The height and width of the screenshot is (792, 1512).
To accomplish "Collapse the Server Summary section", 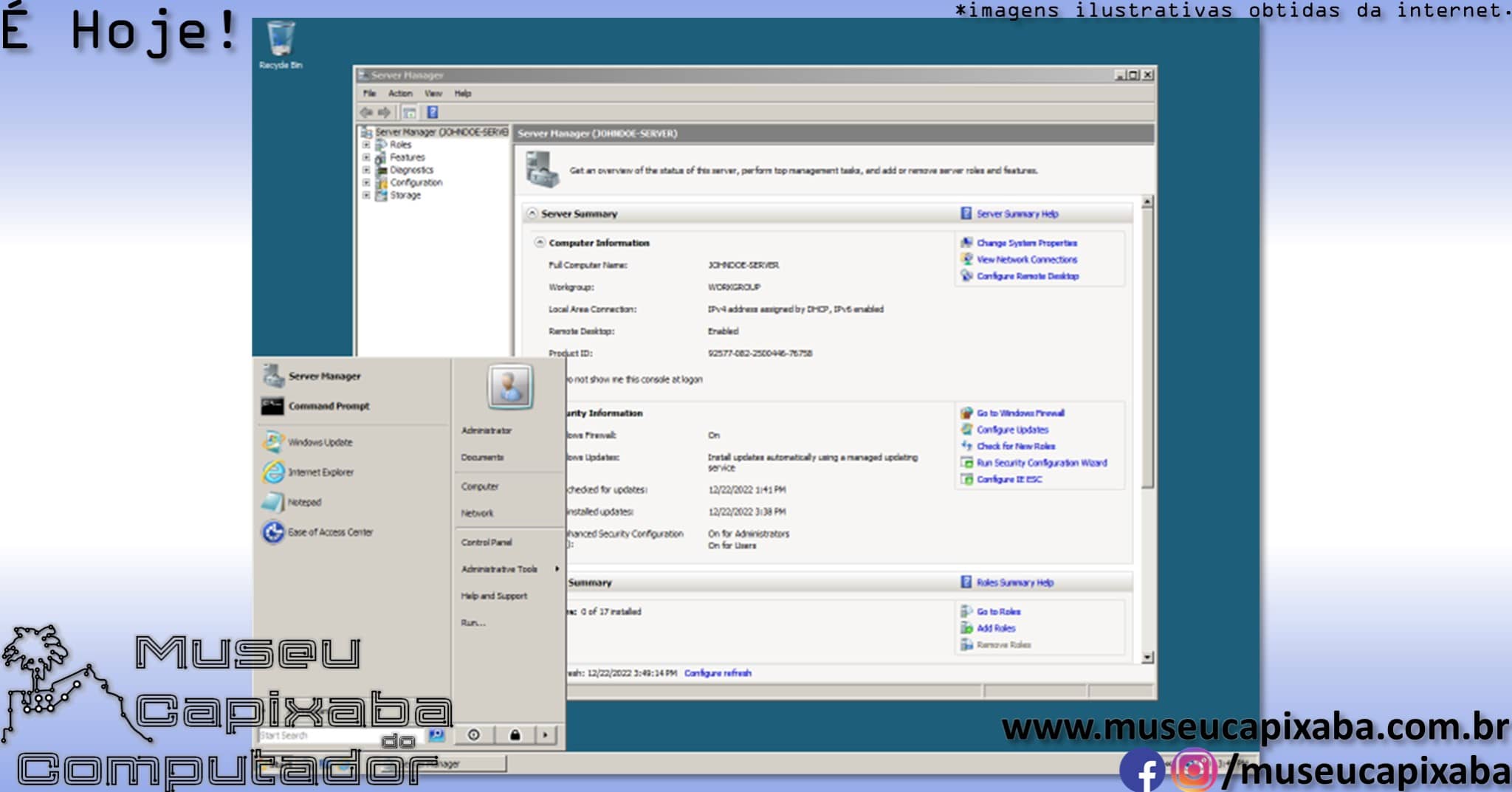I will tap(532, 213).
